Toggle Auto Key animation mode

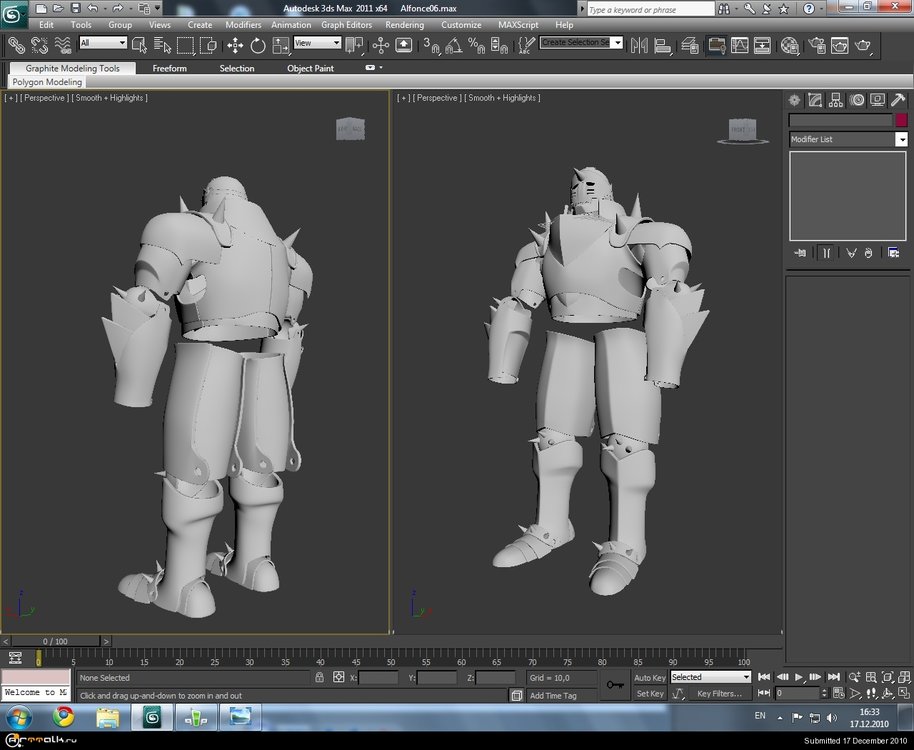click(x=649, y=678)
